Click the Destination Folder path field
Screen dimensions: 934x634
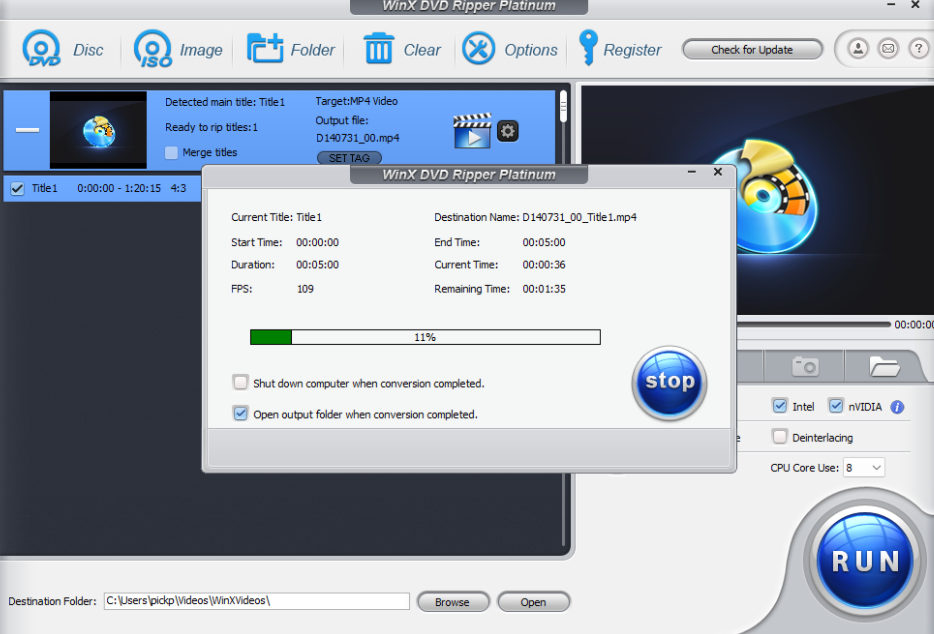click(257, 601)
